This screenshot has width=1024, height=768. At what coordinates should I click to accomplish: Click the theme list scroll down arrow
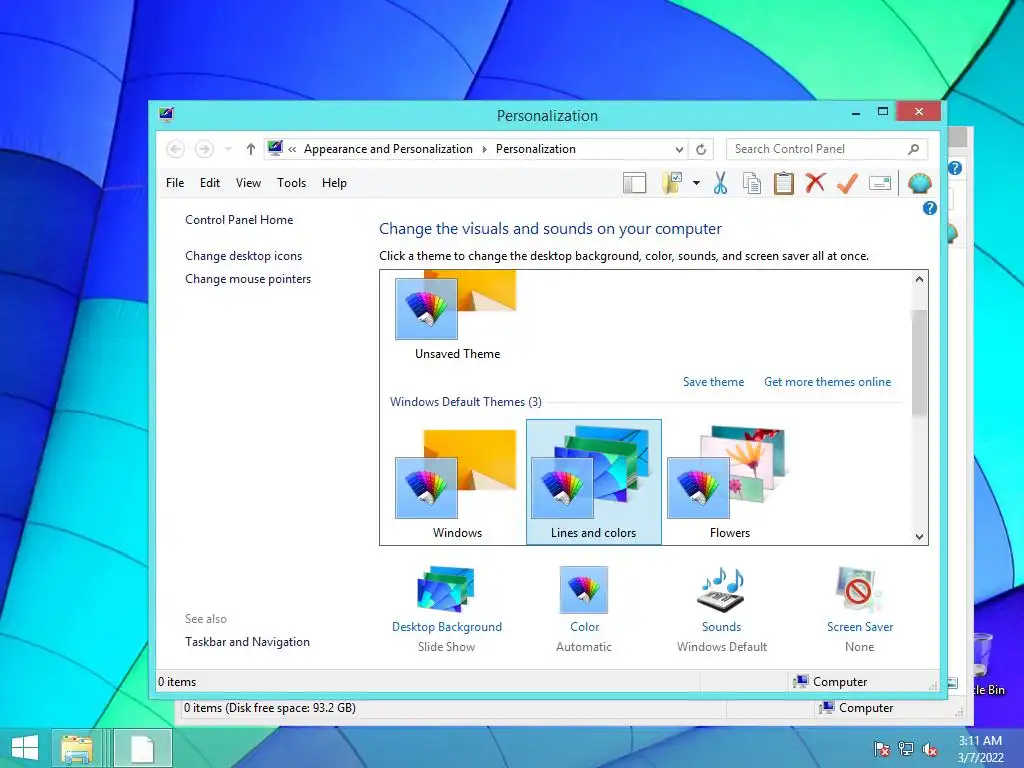click(x=920, y=537)
